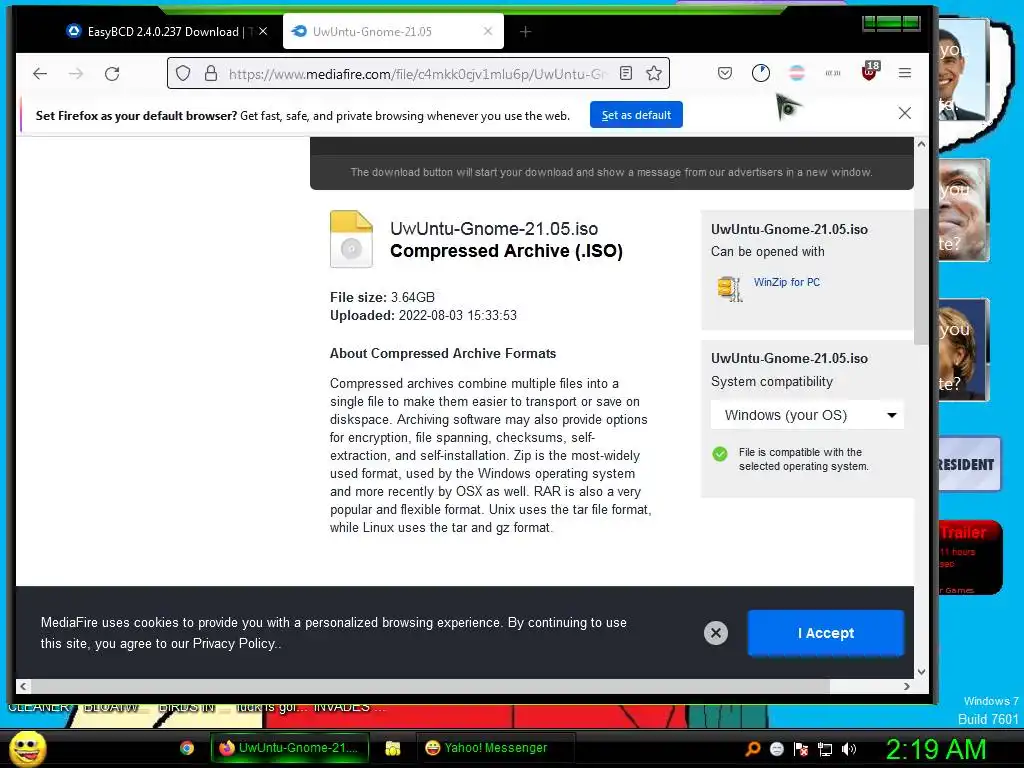Dismiss the default browser notification bar
Screen dimensions: 1024x768
pyautogui.click(x=904, y=114)
